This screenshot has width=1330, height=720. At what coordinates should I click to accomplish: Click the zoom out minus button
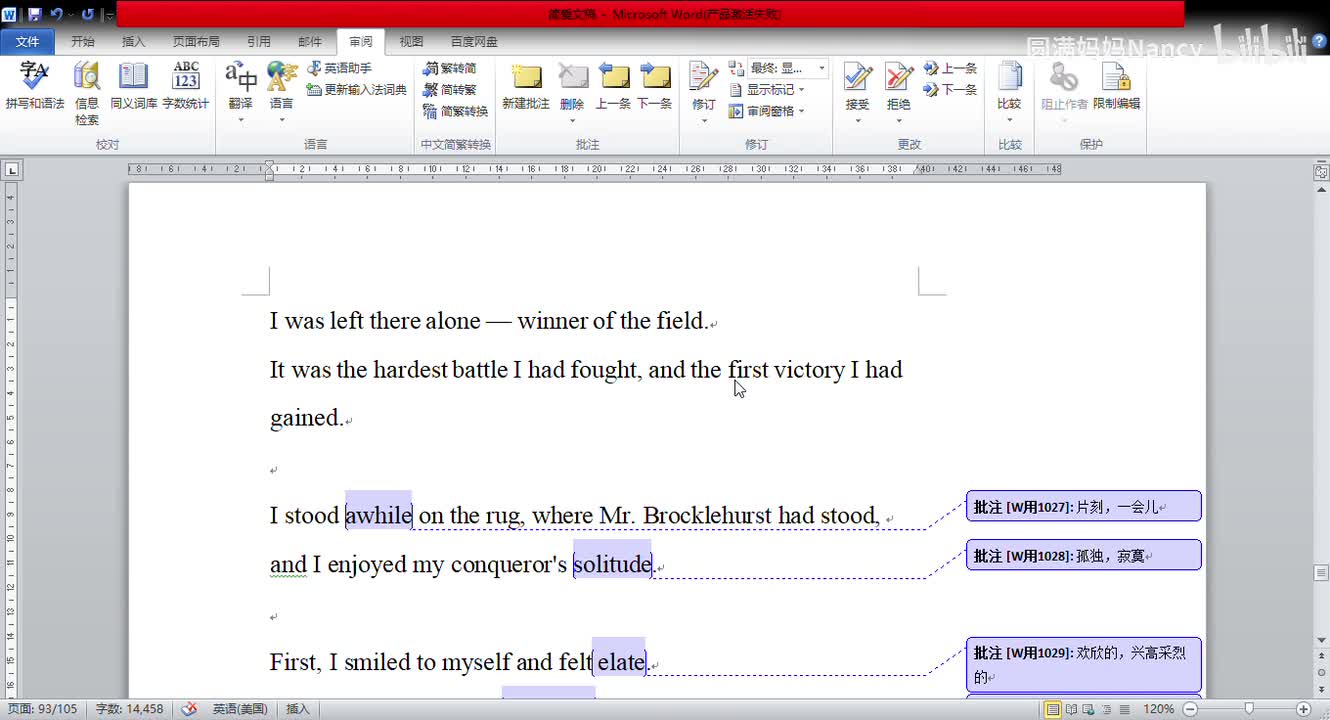pos(1190,709)
